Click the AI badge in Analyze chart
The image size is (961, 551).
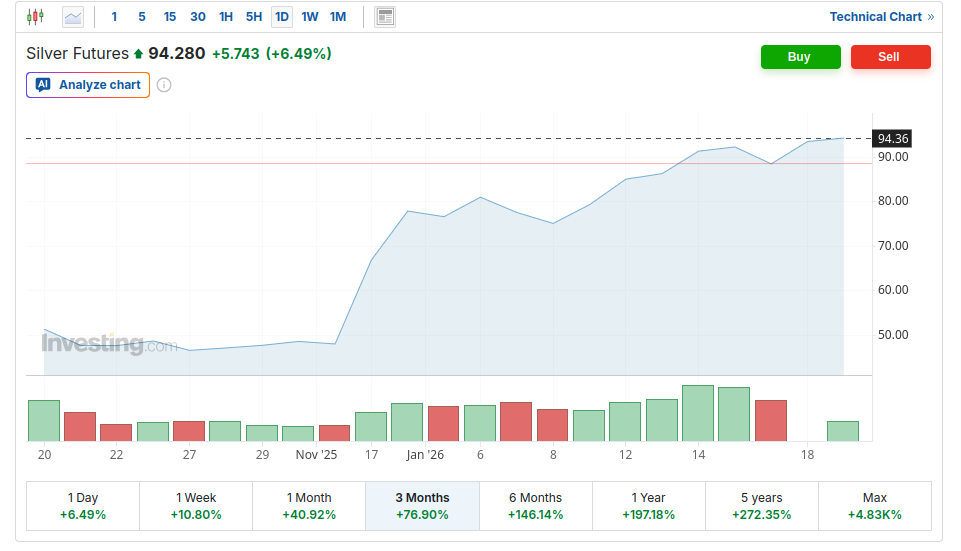[x=43, y=85]
